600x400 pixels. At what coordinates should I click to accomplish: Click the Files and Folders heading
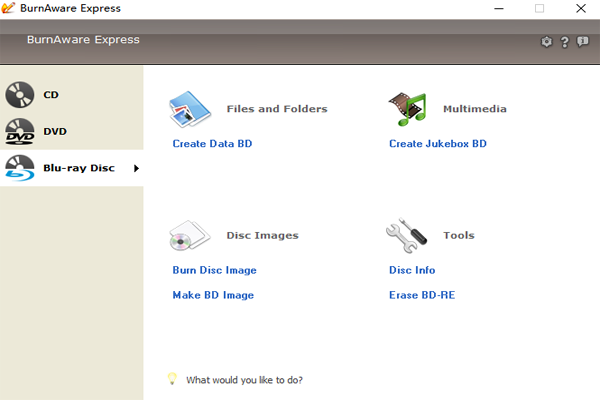[277, 109]
